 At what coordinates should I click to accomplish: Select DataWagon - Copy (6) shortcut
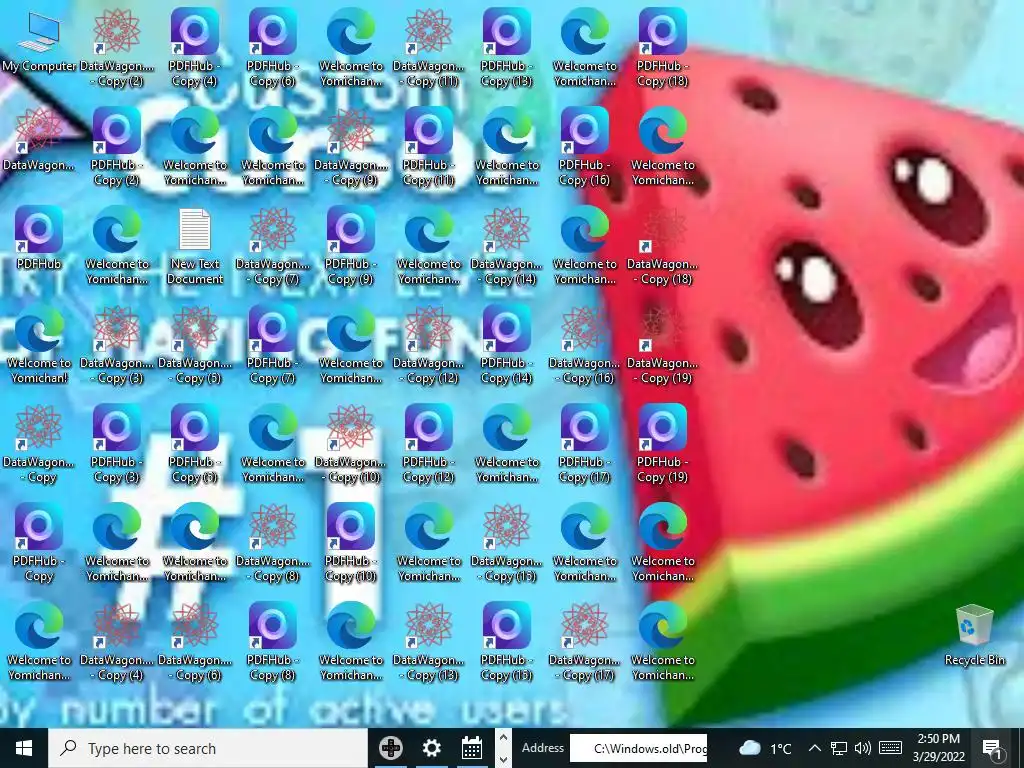point(195,643)
